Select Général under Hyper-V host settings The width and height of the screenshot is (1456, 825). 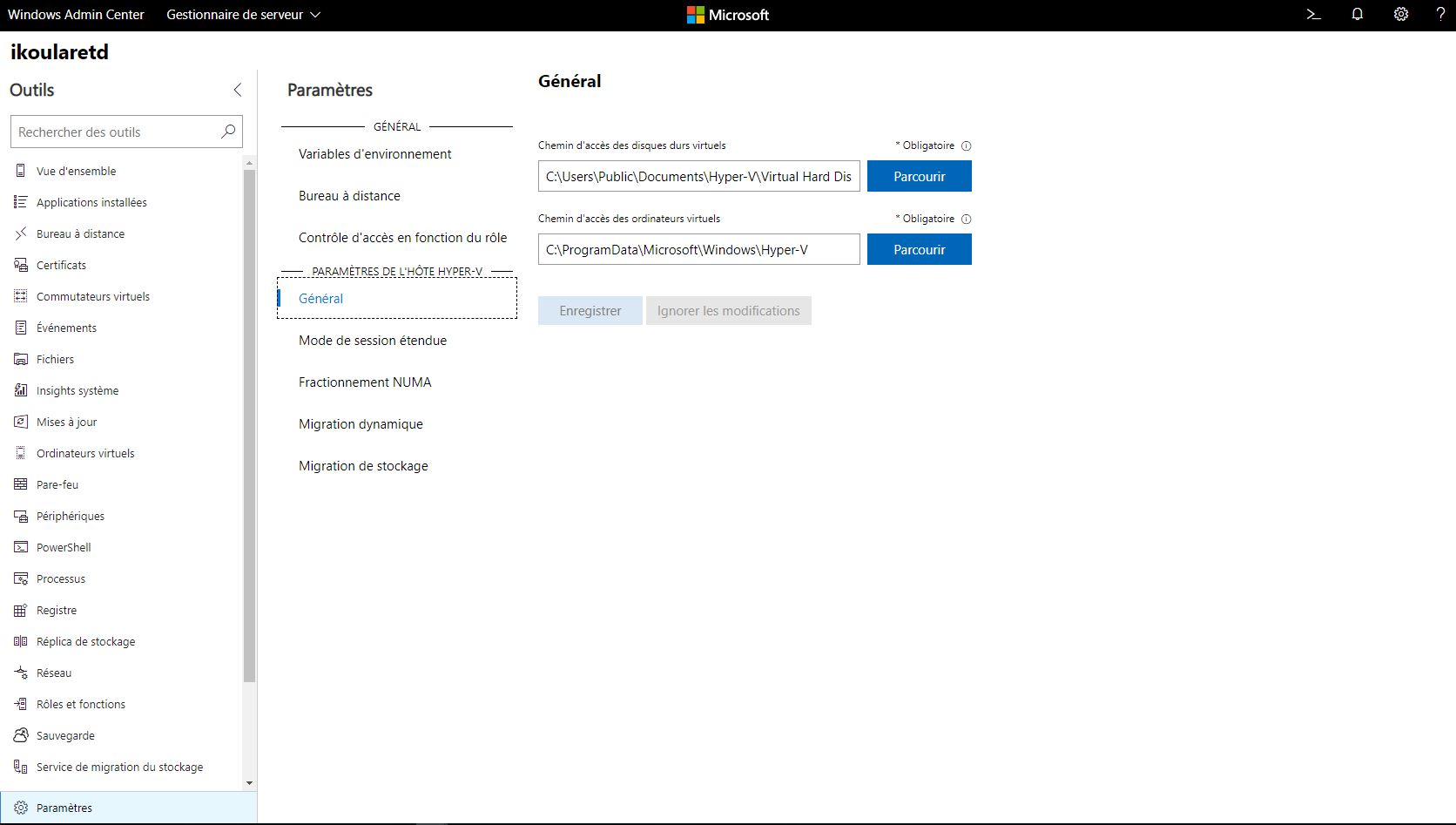click(397, 298)
